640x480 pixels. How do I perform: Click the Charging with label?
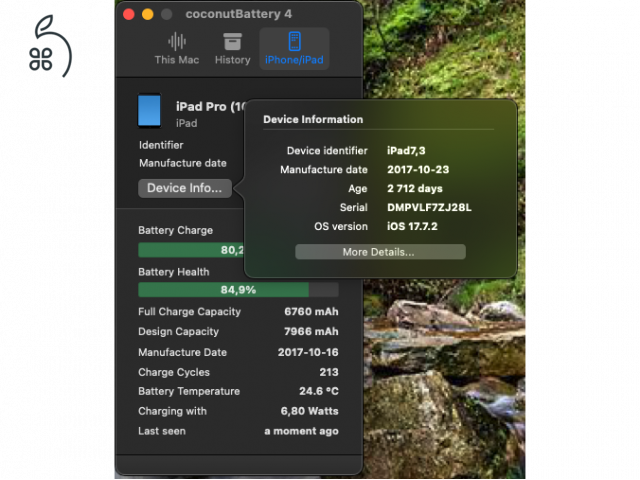172,411
